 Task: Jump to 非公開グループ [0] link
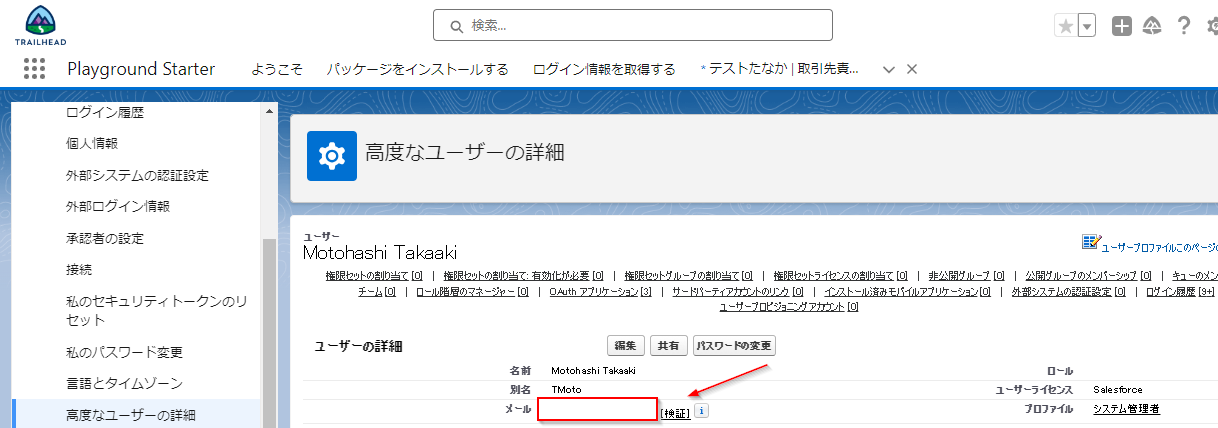pos(966,276)
